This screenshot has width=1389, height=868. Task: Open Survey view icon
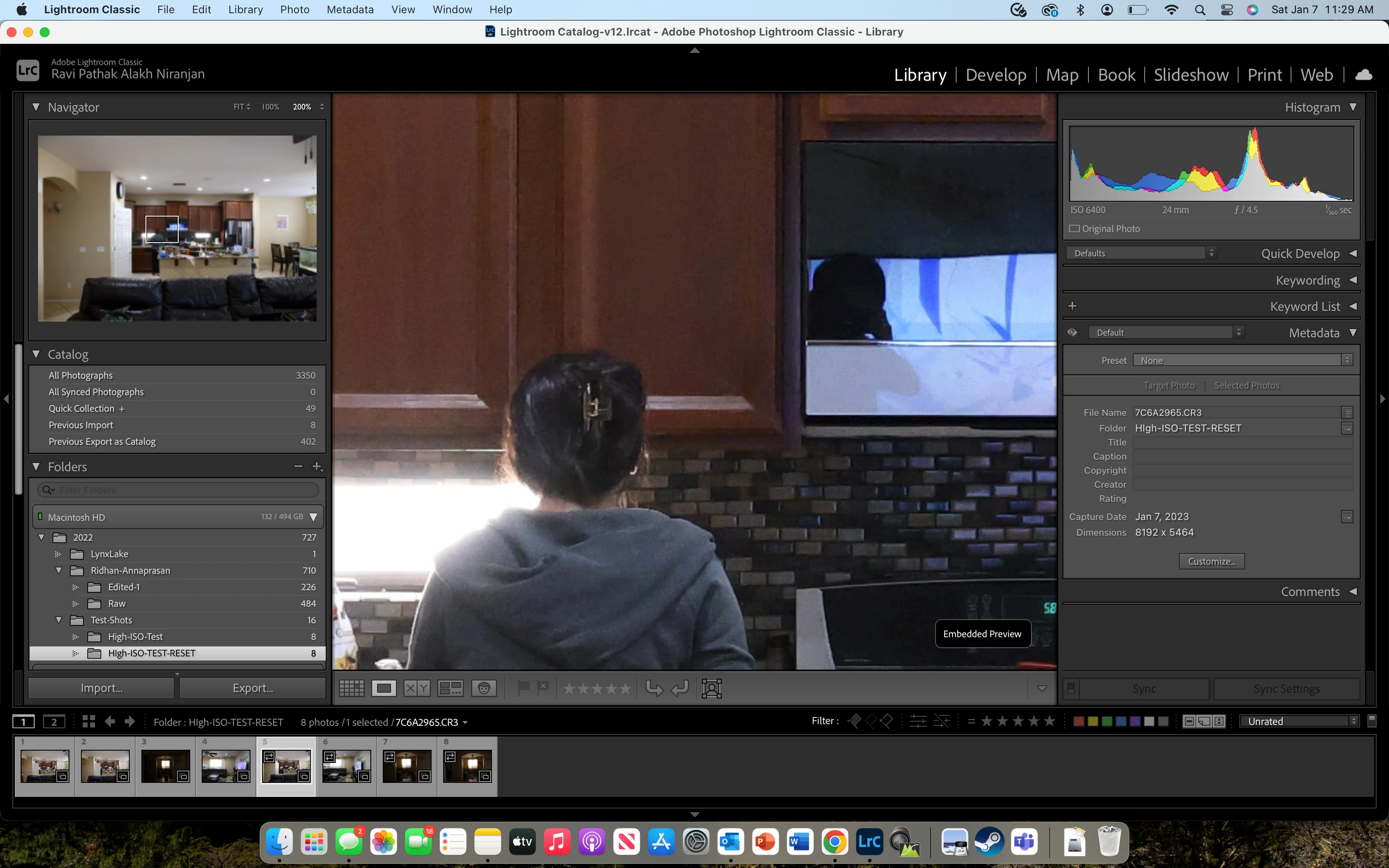pyautogui.click(x=450, y=688)
